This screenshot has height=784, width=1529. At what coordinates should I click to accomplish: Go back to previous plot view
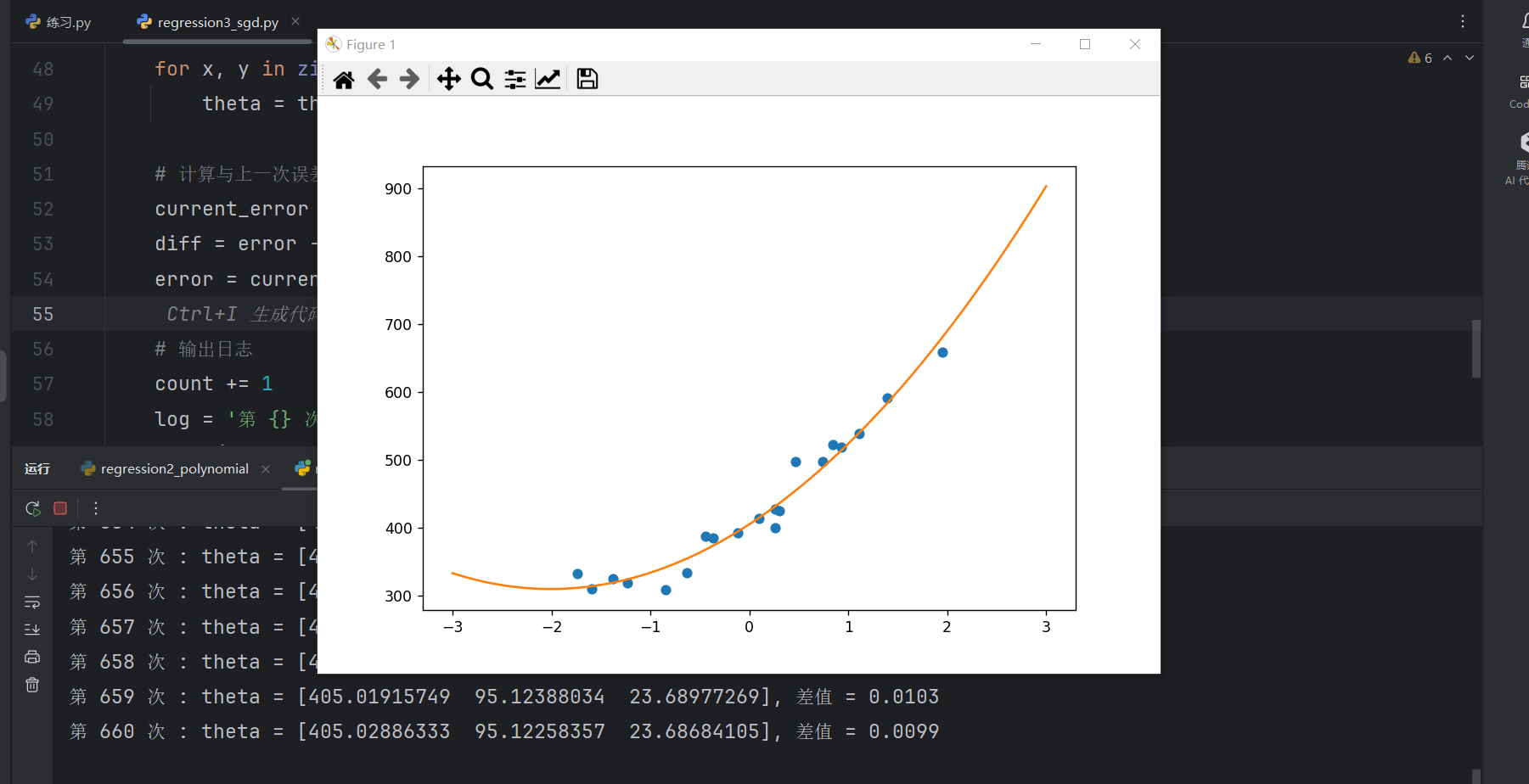377,80
